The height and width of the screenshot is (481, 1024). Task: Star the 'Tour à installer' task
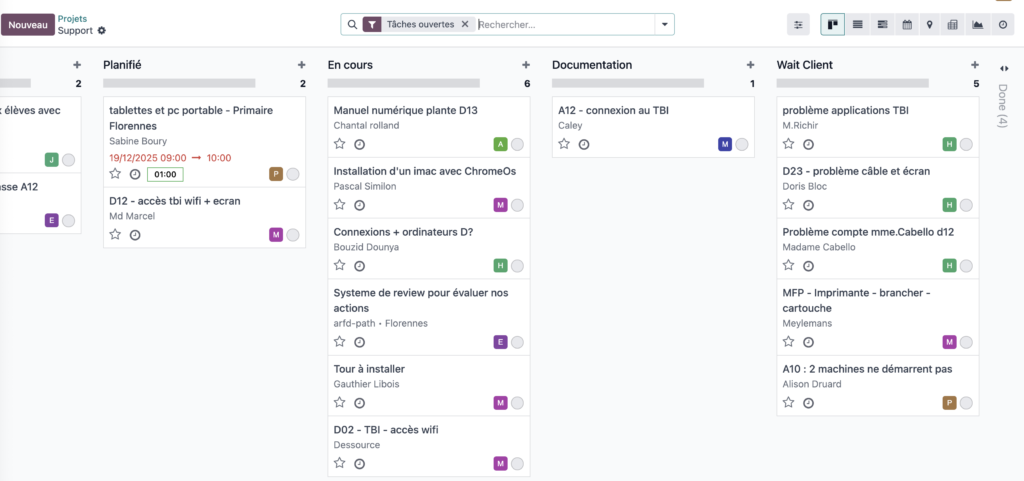(340, 402)
